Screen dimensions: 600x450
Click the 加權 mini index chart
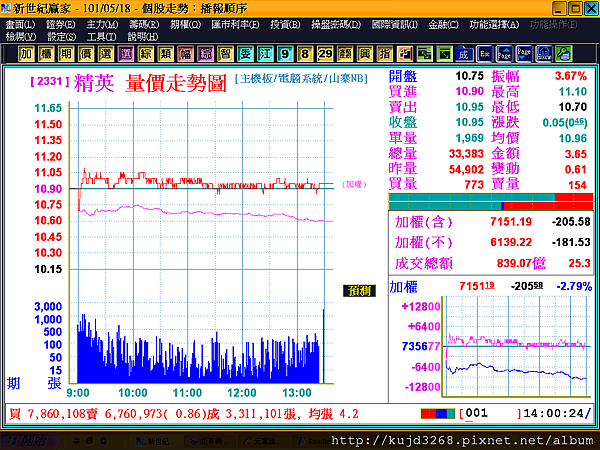(517, 346)
